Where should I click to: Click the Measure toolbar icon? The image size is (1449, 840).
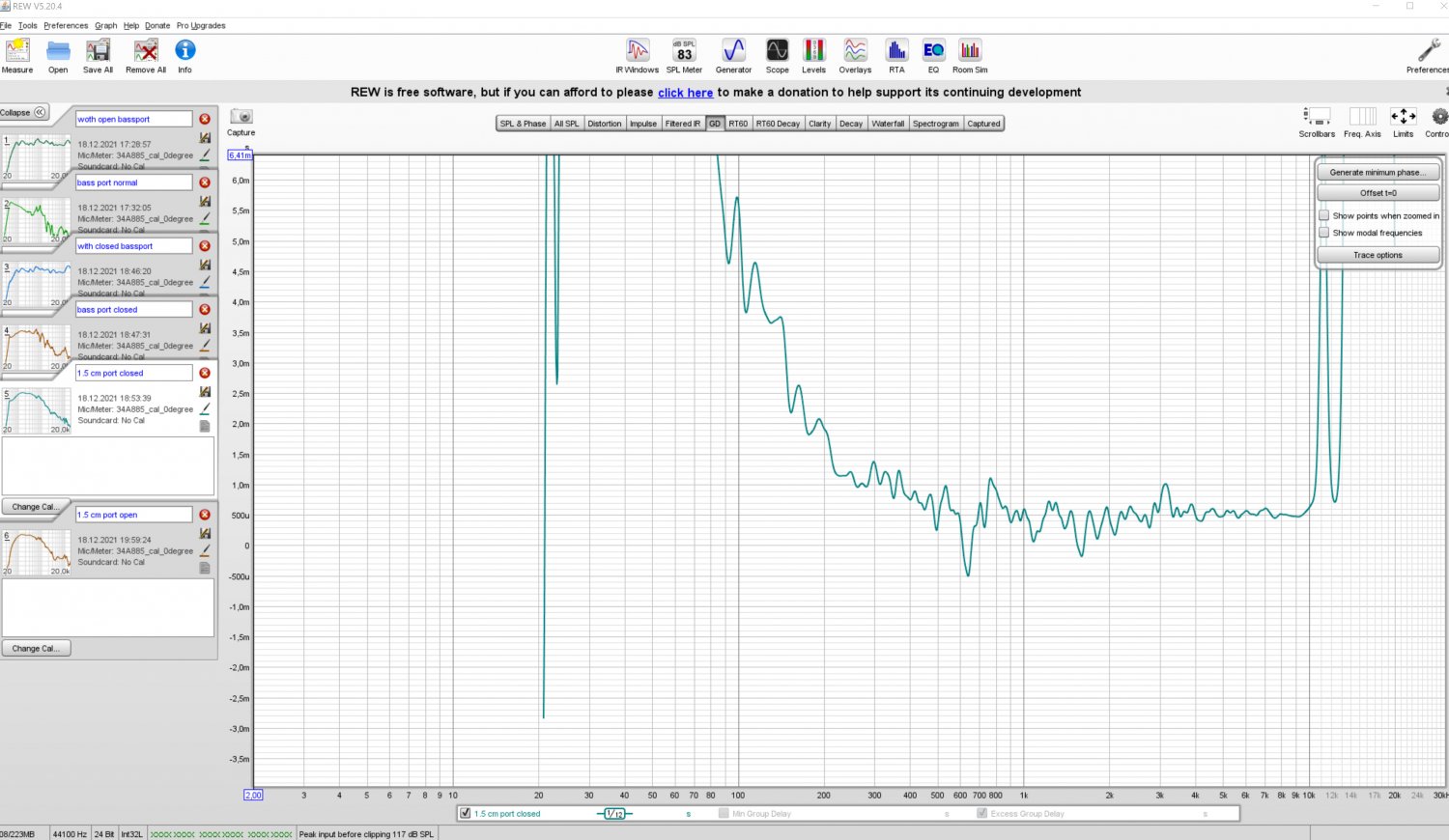(17, 56)
